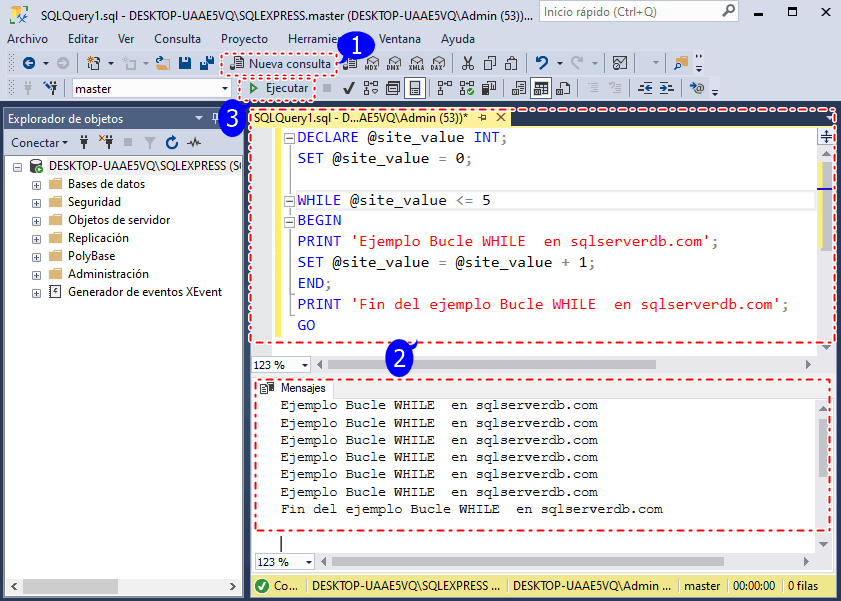Click the Object Explorer activity monitor pulse icon
The image size is (841, 601).
click(x=194, y=143)
